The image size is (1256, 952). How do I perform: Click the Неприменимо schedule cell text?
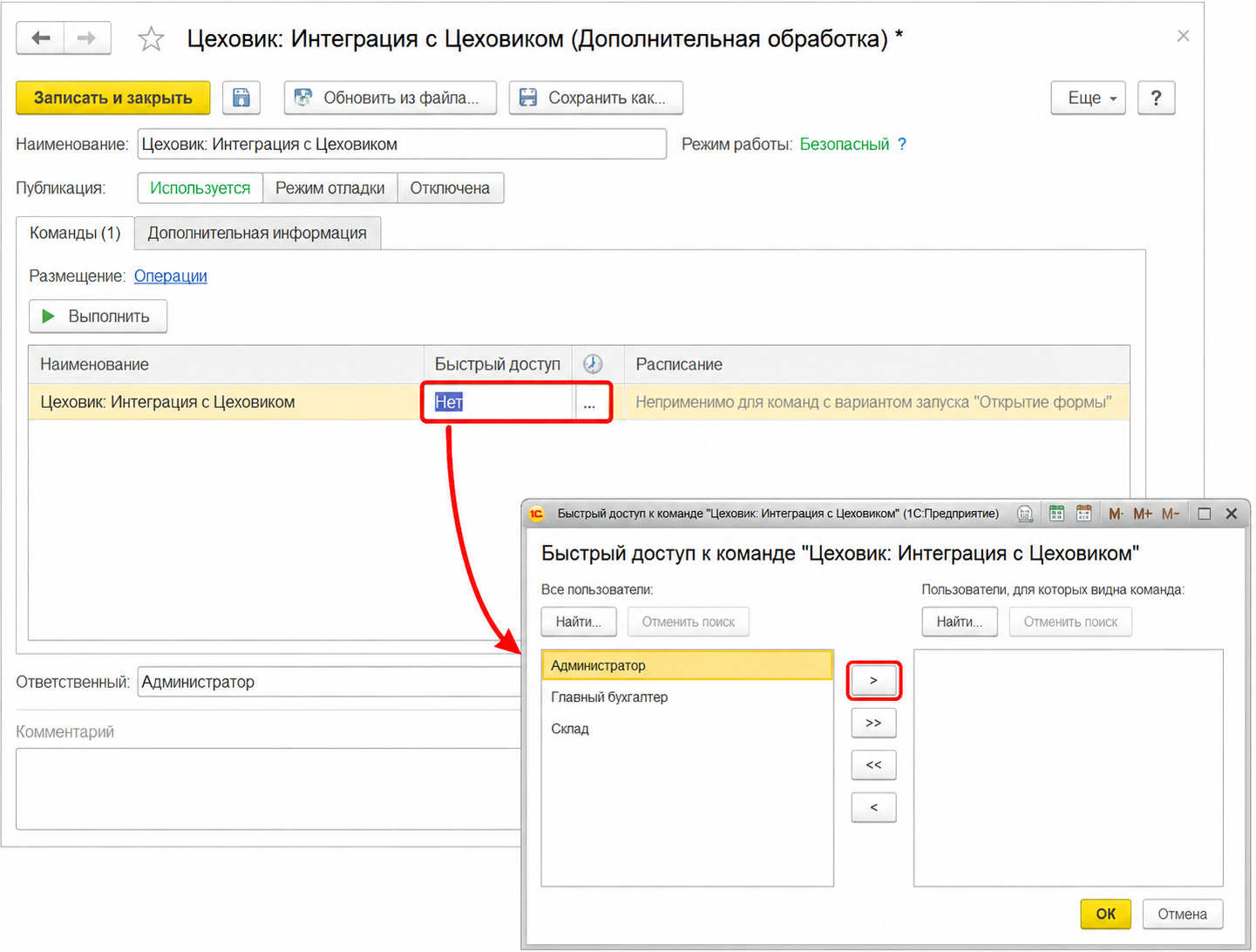873,402
